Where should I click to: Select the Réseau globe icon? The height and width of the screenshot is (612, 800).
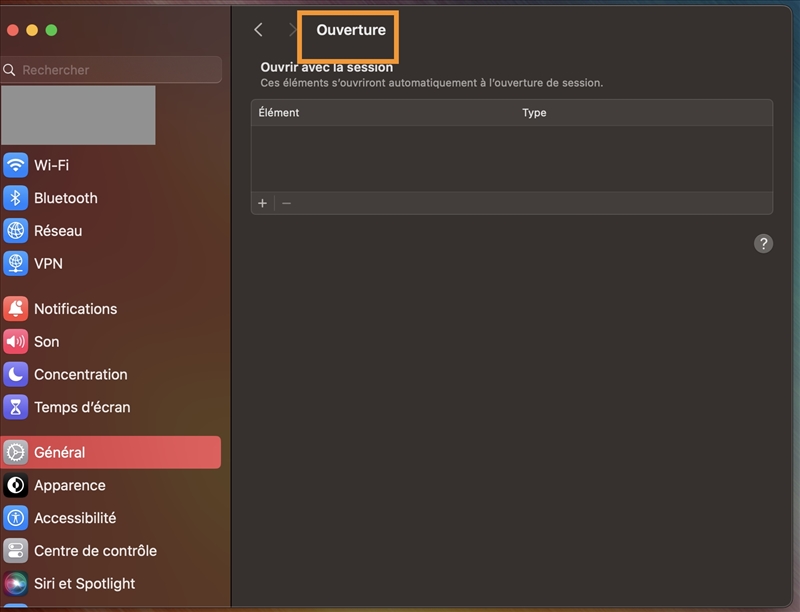16,231
